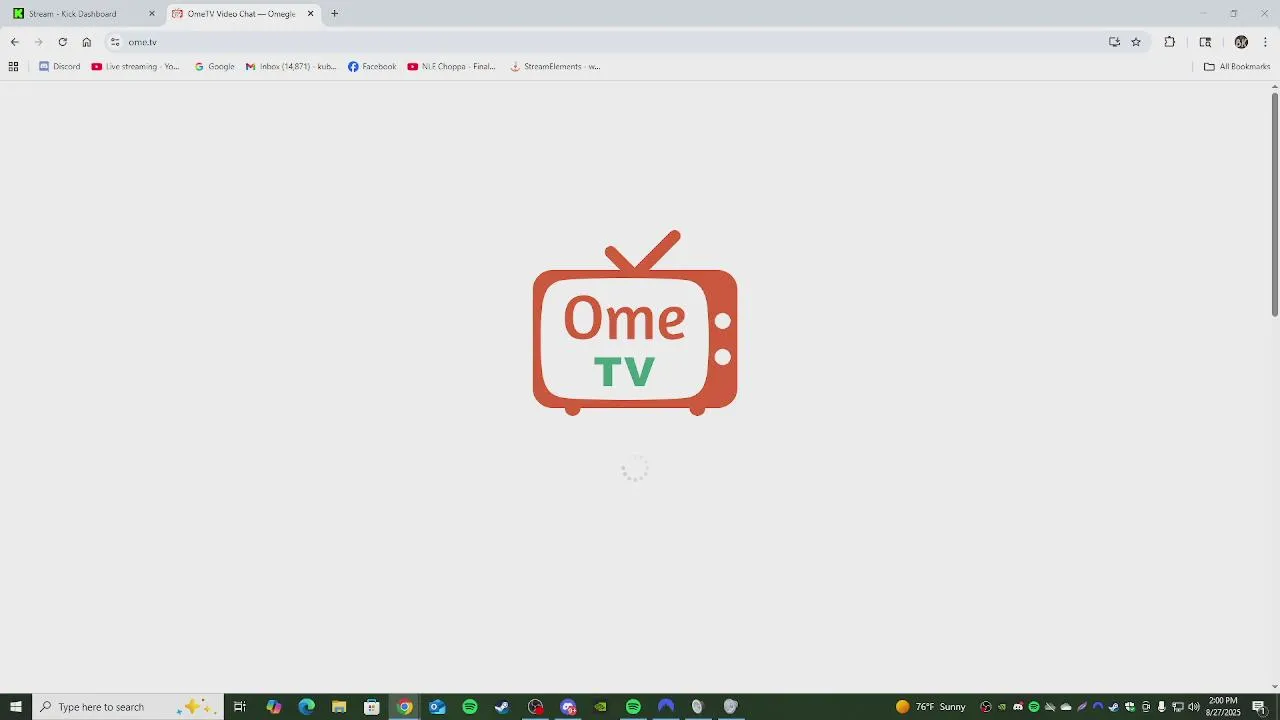Open the All Bookmarks folder

pos(1237,67)
